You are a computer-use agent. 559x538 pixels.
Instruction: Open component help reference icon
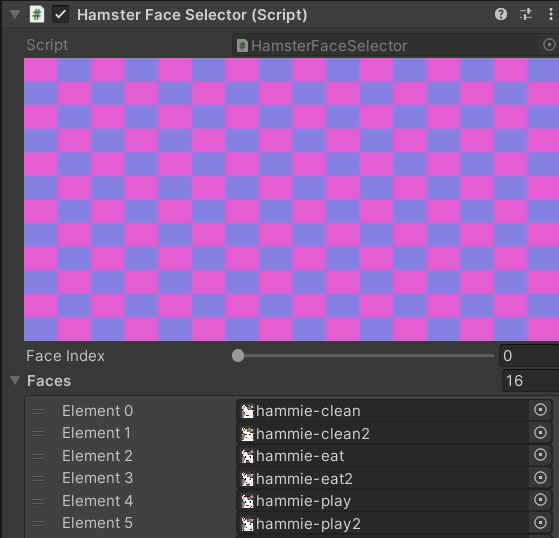point(501,14)
